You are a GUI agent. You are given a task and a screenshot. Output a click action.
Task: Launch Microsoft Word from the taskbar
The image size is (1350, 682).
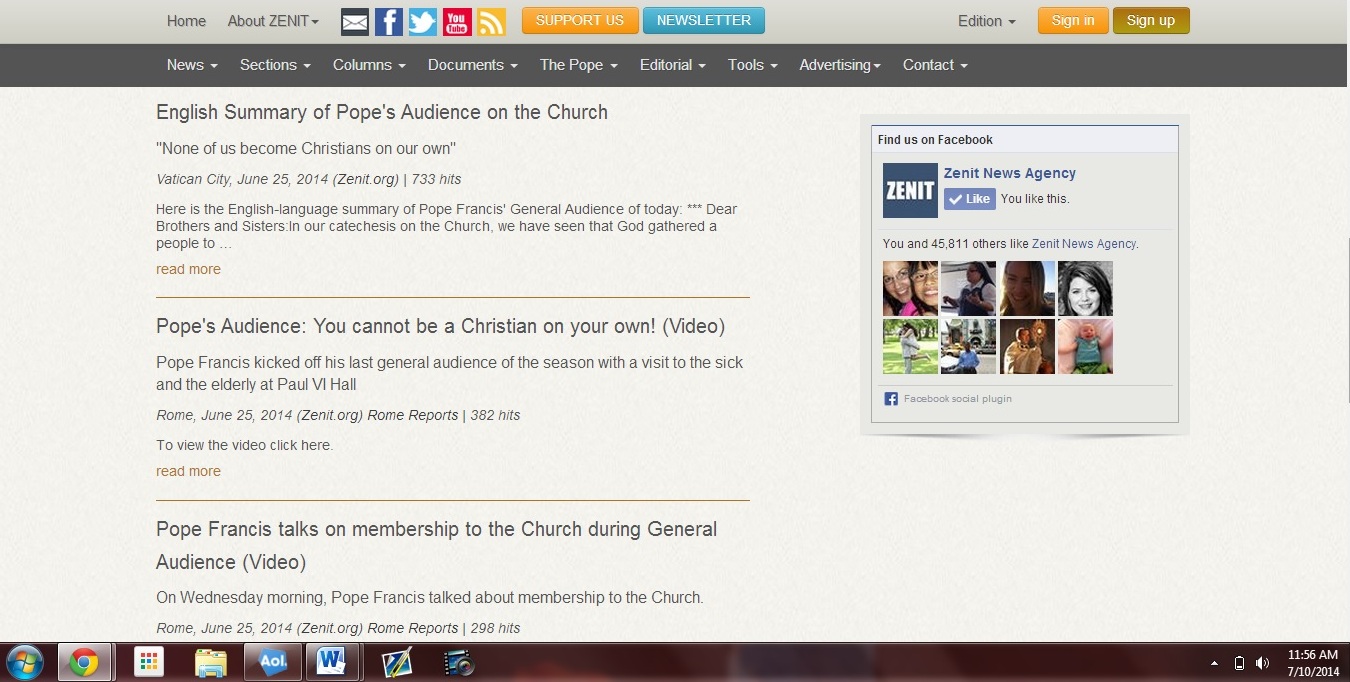pyautogui.click(x=330, y=662)
